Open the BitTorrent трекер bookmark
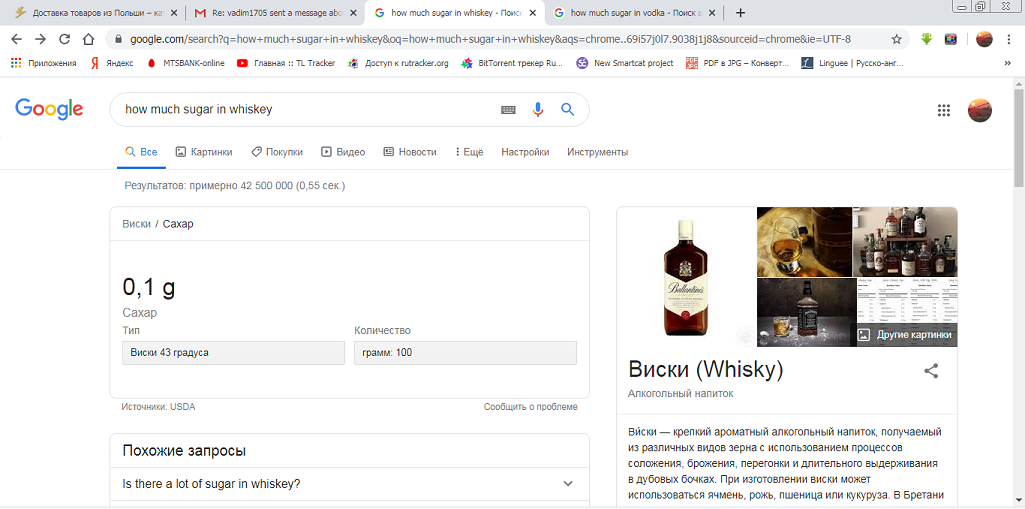Image resolution: width=1025 pixels, height=509 pixels. [512, 63]
